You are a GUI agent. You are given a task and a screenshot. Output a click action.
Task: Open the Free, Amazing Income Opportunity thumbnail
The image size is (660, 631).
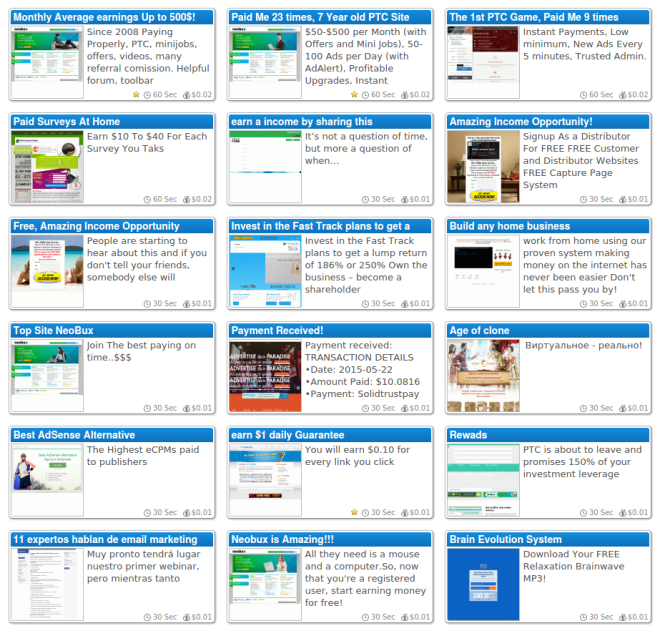point(47,271)
